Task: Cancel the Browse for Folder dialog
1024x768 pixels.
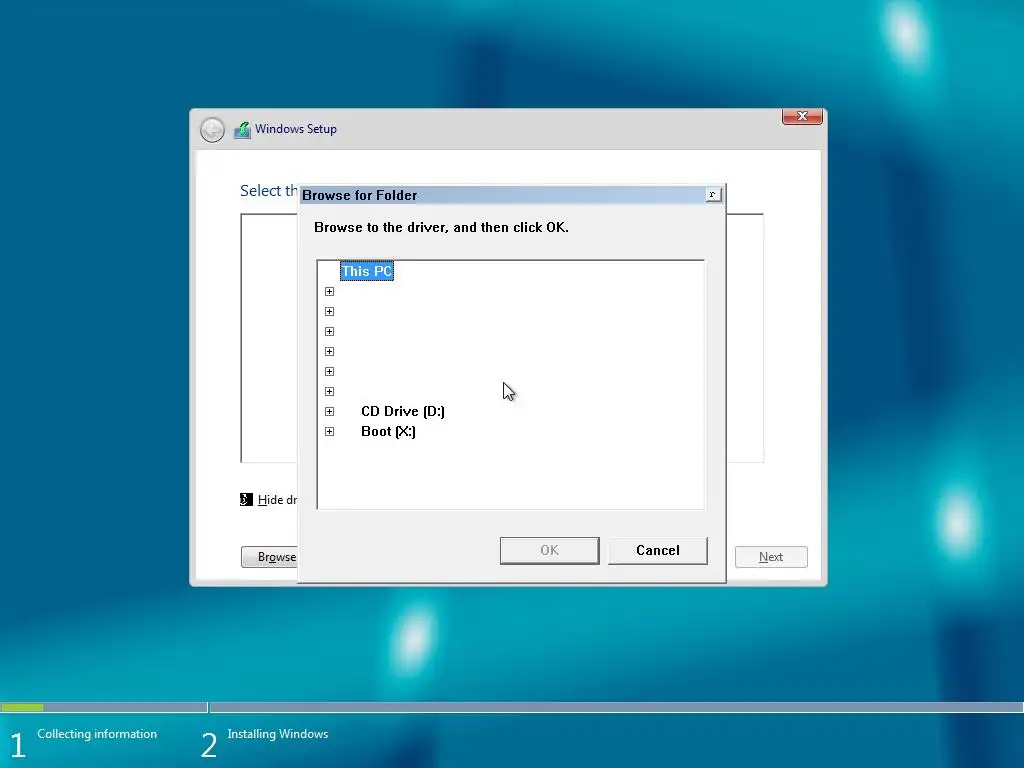Action: coord(658,551)
